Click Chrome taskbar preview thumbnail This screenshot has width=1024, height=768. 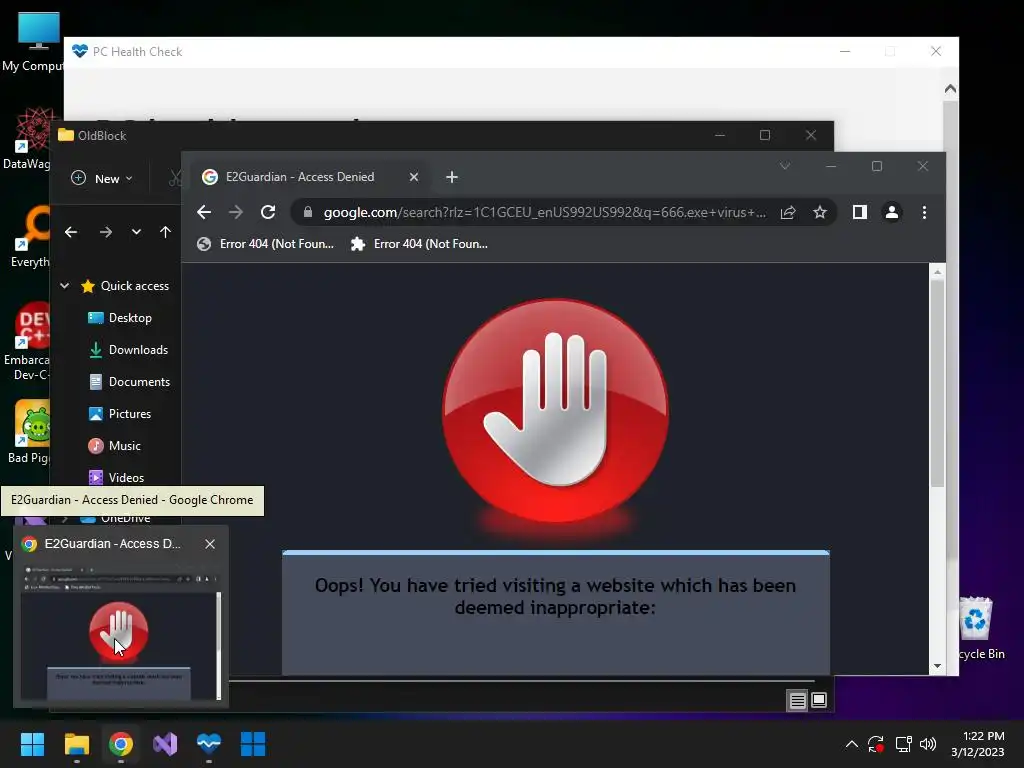(120, 631)
